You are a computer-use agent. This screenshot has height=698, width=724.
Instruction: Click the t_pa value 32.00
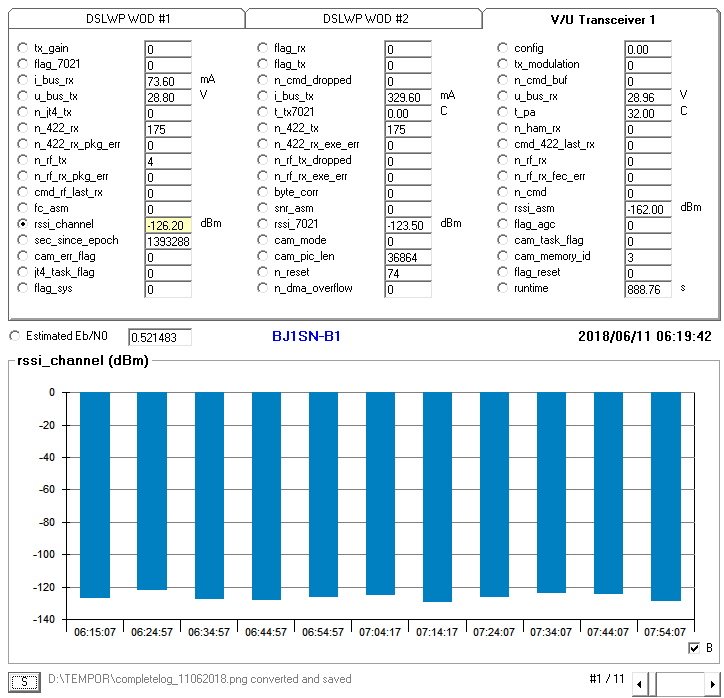pyautogui.click(x=648, y=114)
